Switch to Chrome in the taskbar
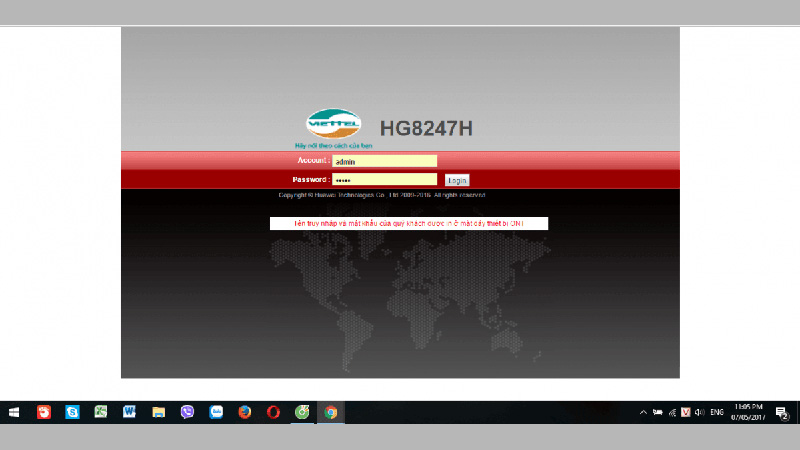This screenshot has height=450, width=800. coord(331,412)
